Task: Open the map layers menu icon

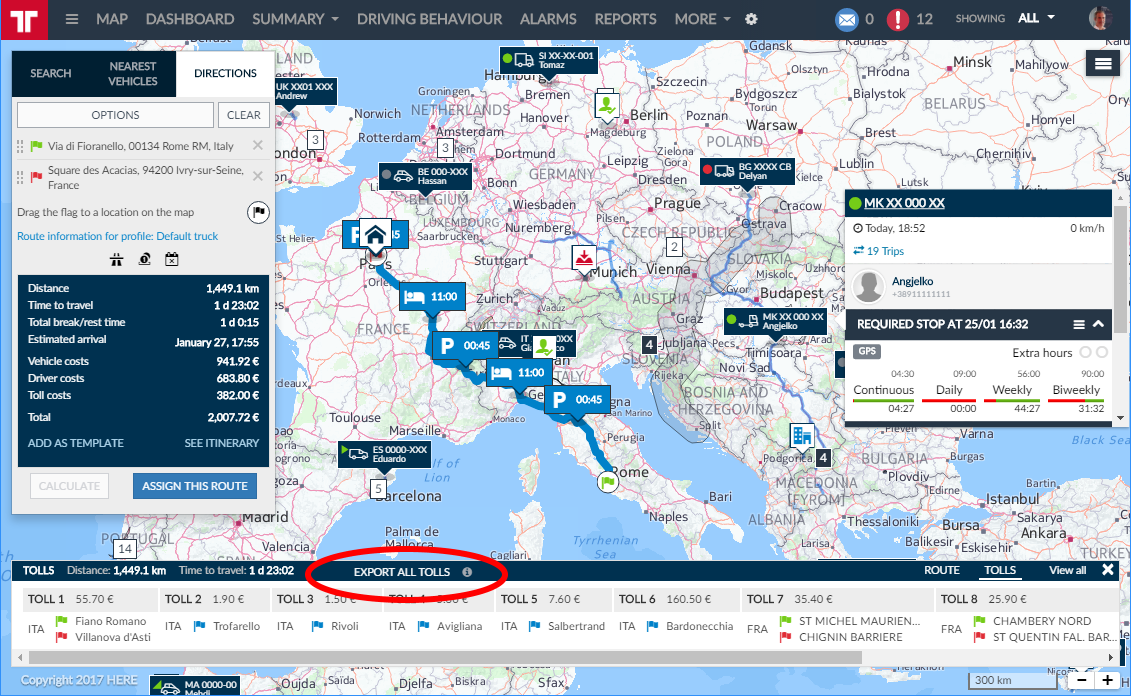Action: coord(1103,63)
